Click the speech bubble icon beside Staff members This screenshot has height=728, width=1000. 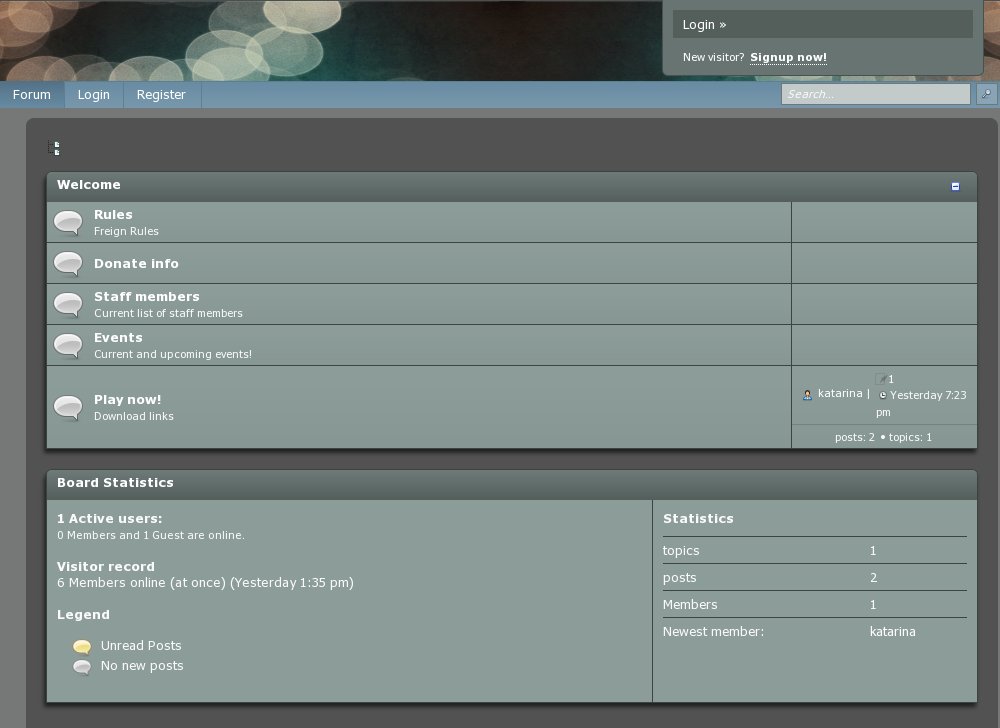(x=68, y=304)
